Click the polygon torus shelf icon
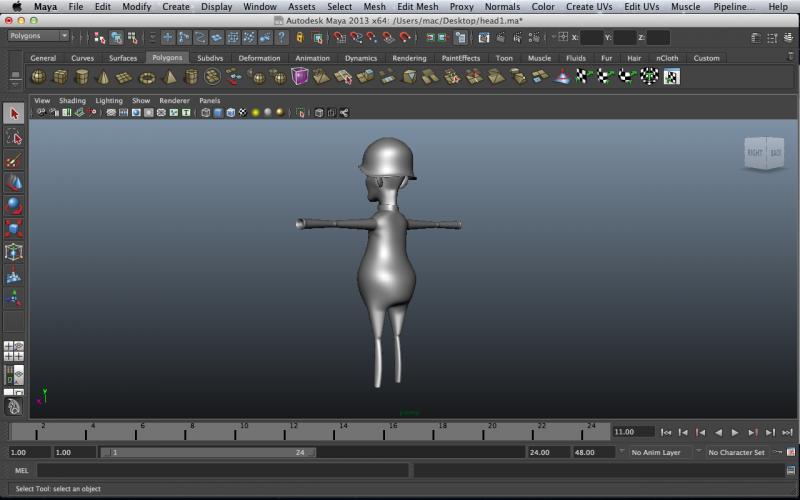800x500 pixels. coord(147,77)
